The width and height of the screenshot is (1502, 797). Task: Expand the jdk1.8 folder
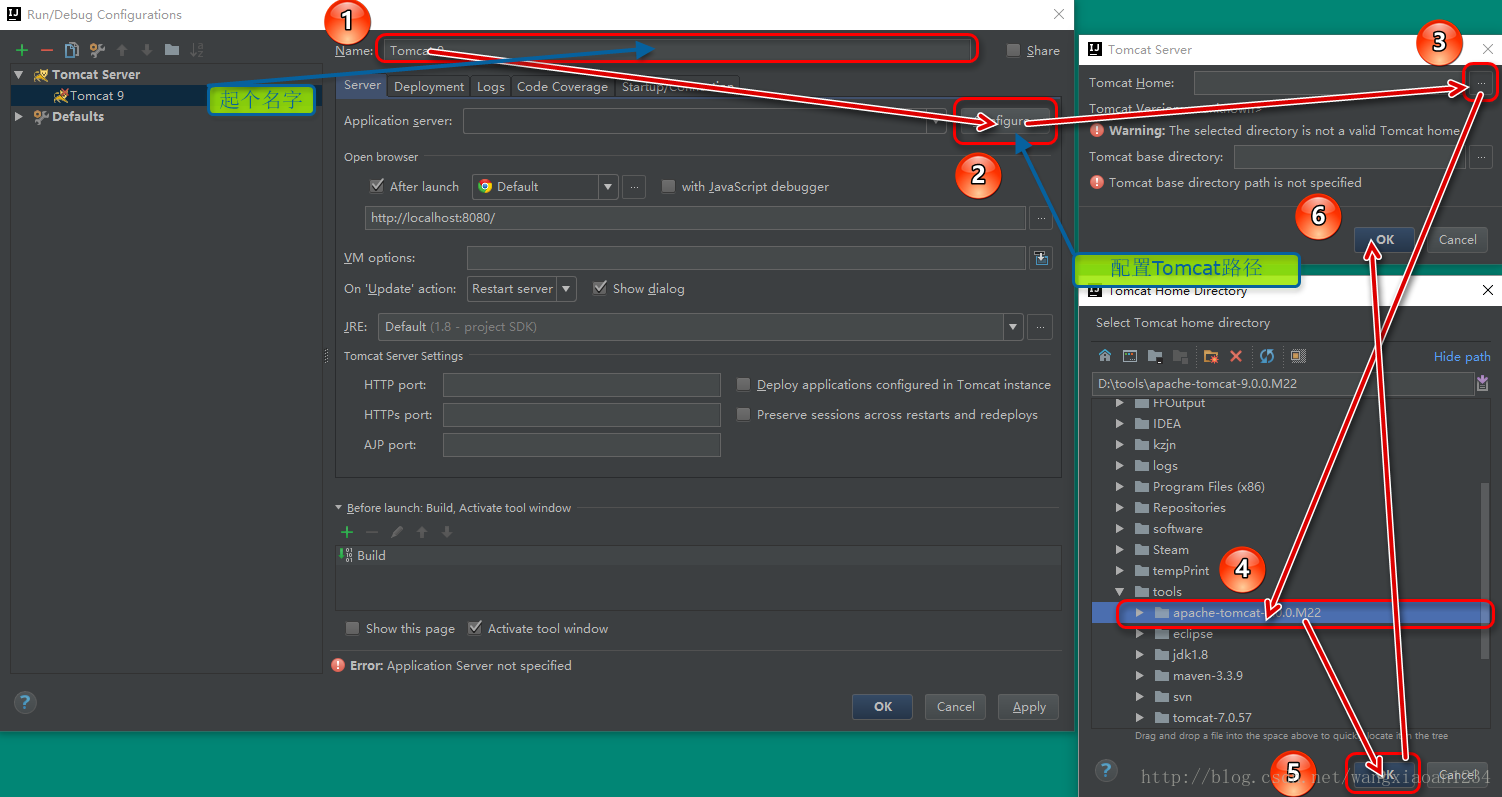pyautogui.click(x=1140, y=655)
